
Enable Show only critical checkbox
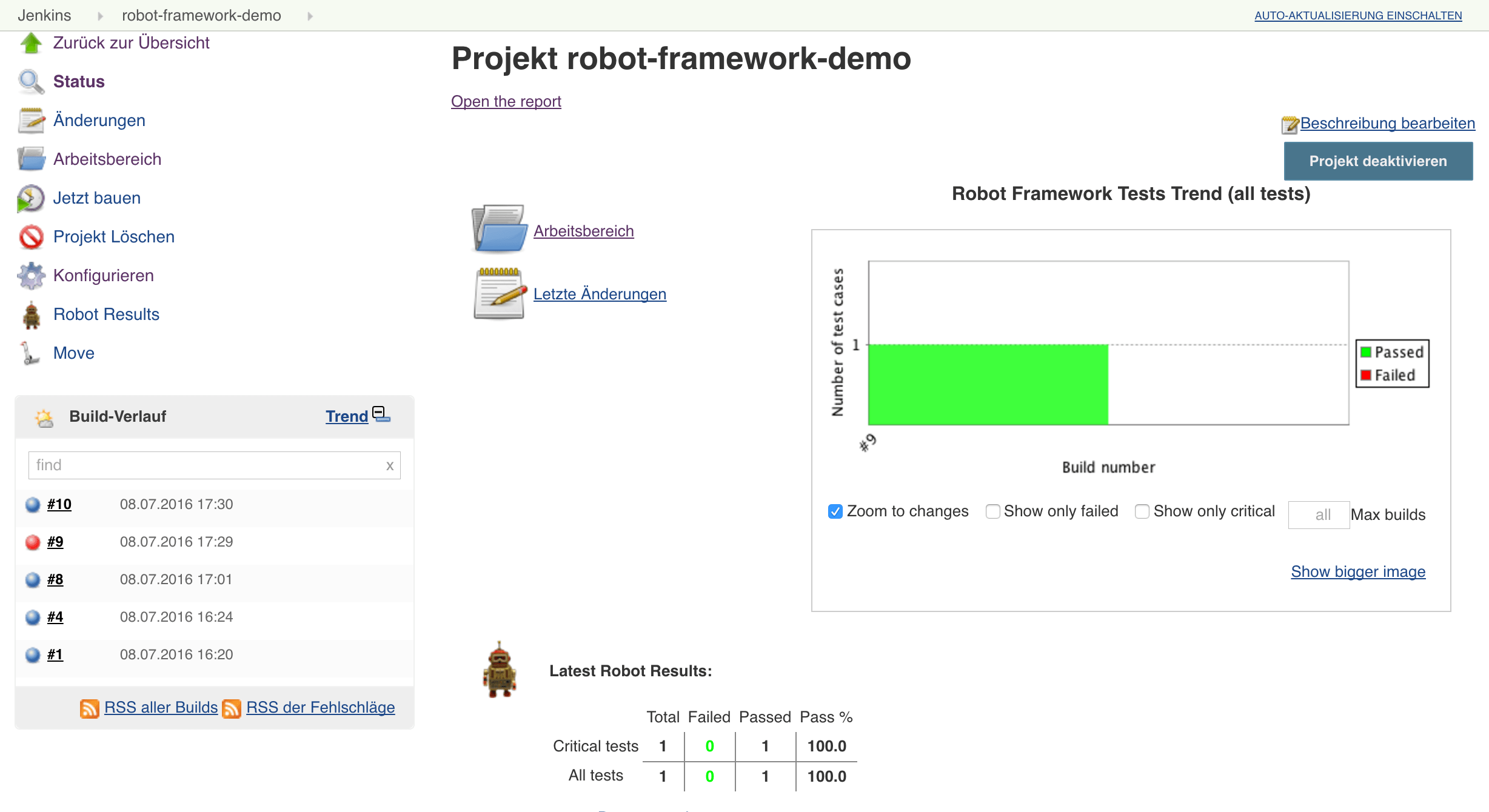click(1142, 511)
